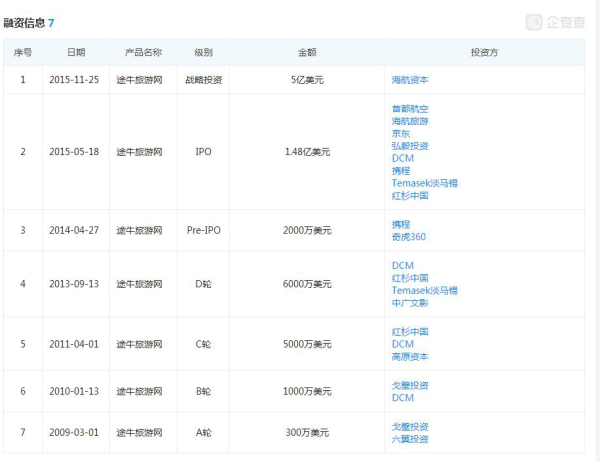This screenshot has width=600, height=462.
Task: Click 戈壁投资 link in B轮 row
Action: tap(410, 385)
